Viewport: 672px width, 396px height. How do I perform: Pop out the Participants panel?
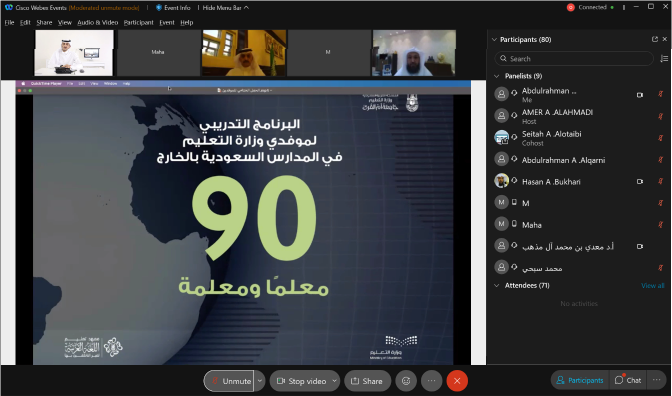[x=655, y=39]
